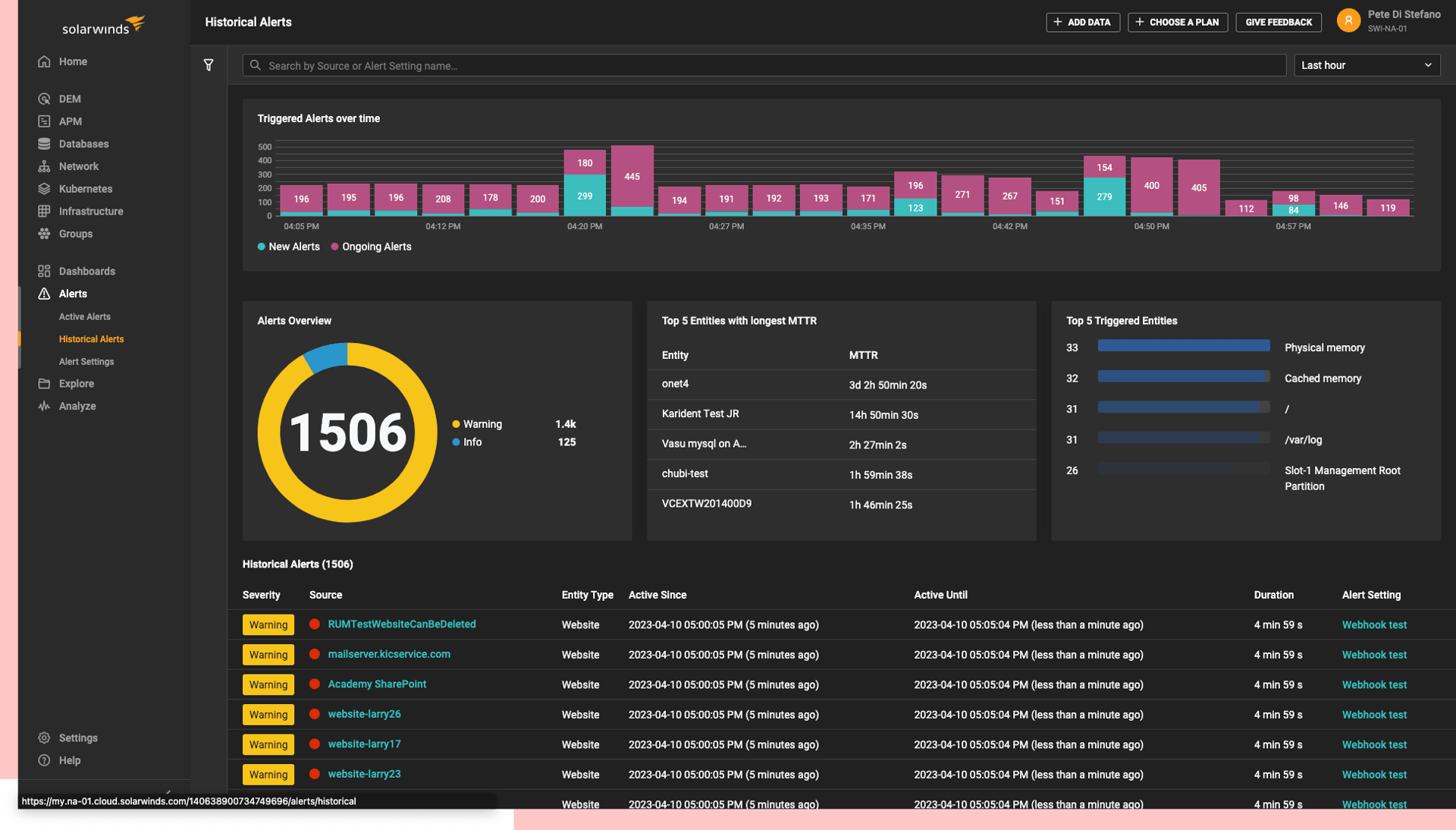The width and height of the screenshot is (1456, 830).
Task: Switch to Active Alerts
Action: 84,316
